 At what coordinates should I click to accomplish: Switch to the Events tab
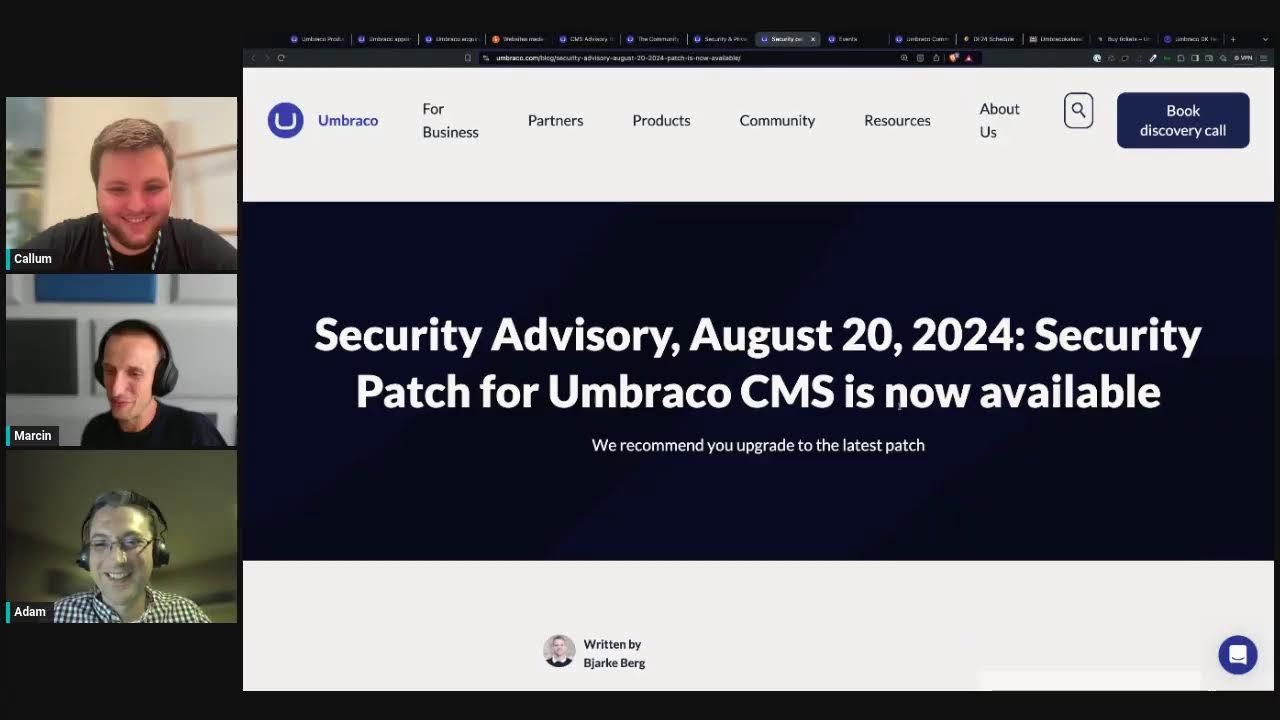coord(855,39)
